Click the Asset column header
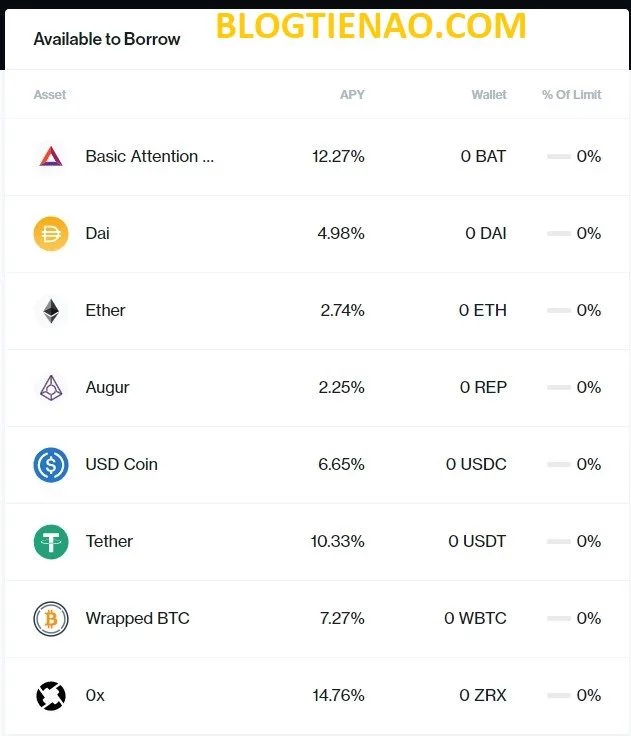 click(x=50, y=95)
